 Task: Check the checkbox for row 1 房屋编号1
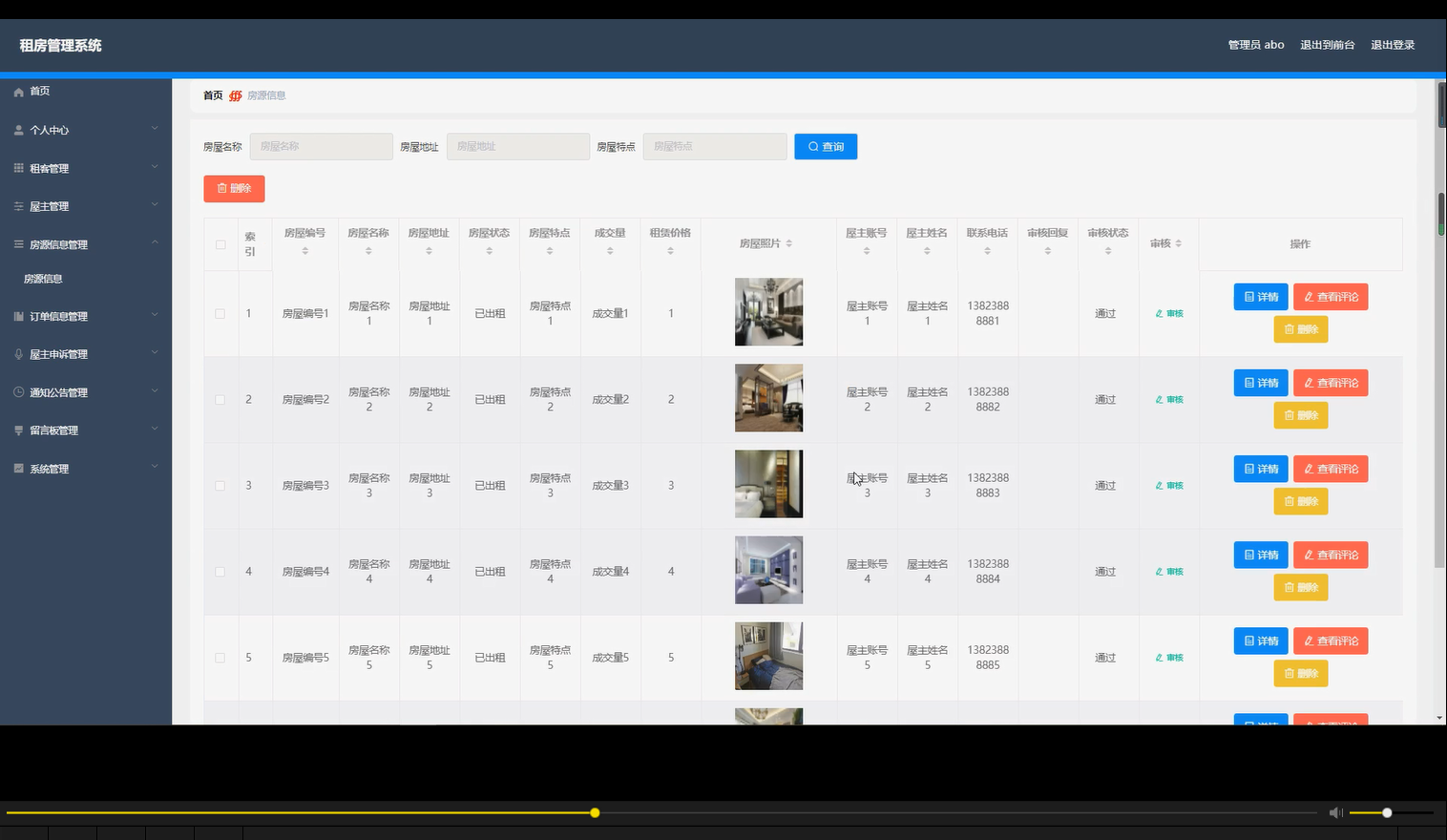tap(220, 313)
